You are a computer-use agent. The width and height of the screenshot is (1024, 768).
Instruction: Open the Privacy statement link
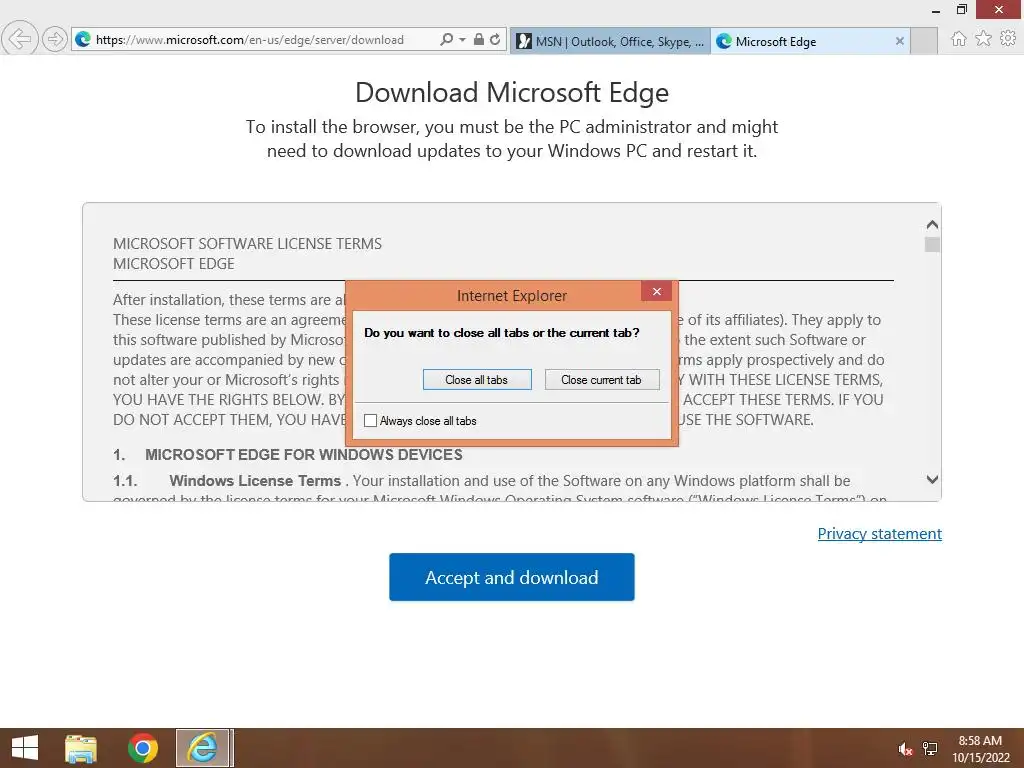tap(880, 534)
